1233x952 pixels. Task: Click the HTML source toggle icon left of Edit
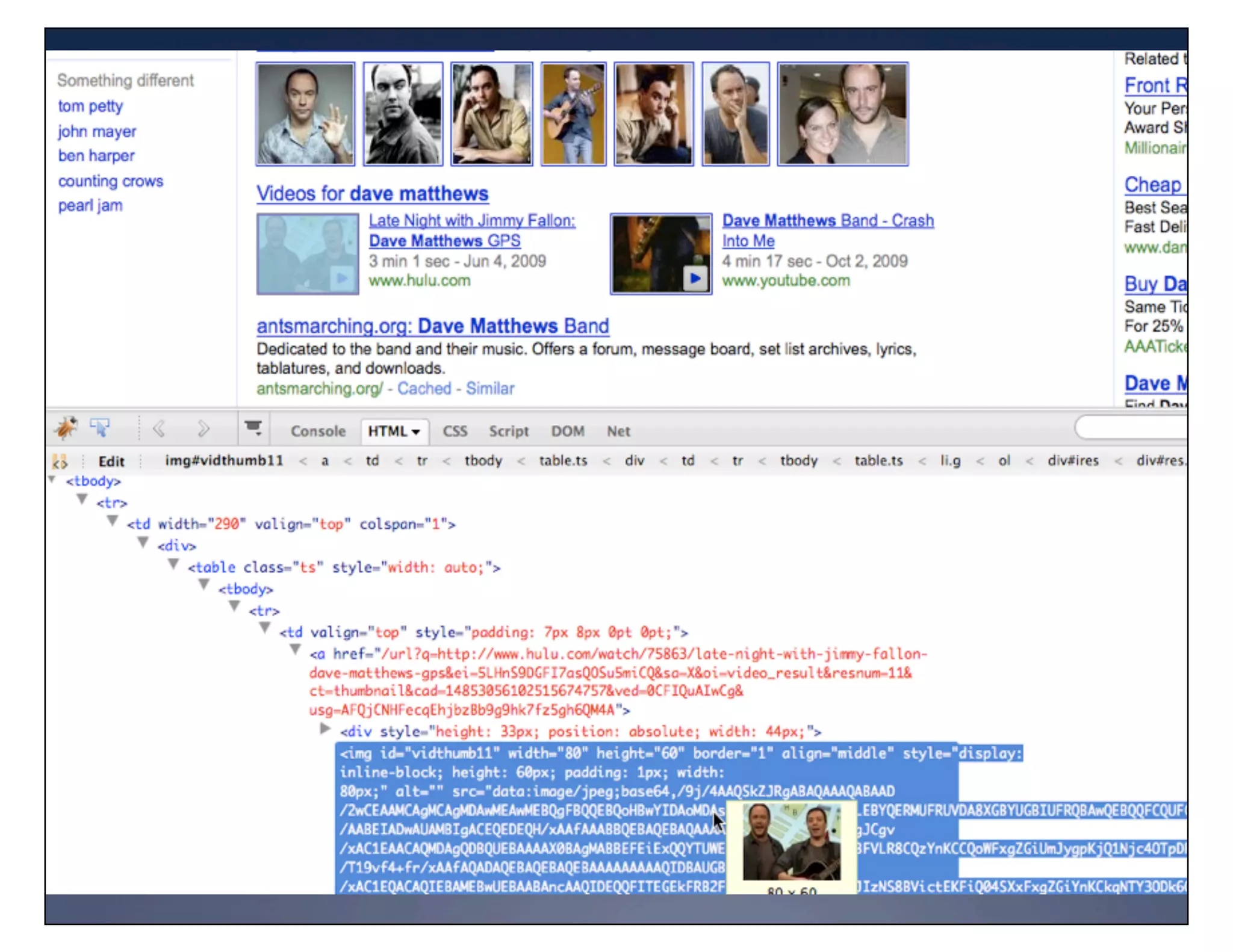[x=60, y=462]
